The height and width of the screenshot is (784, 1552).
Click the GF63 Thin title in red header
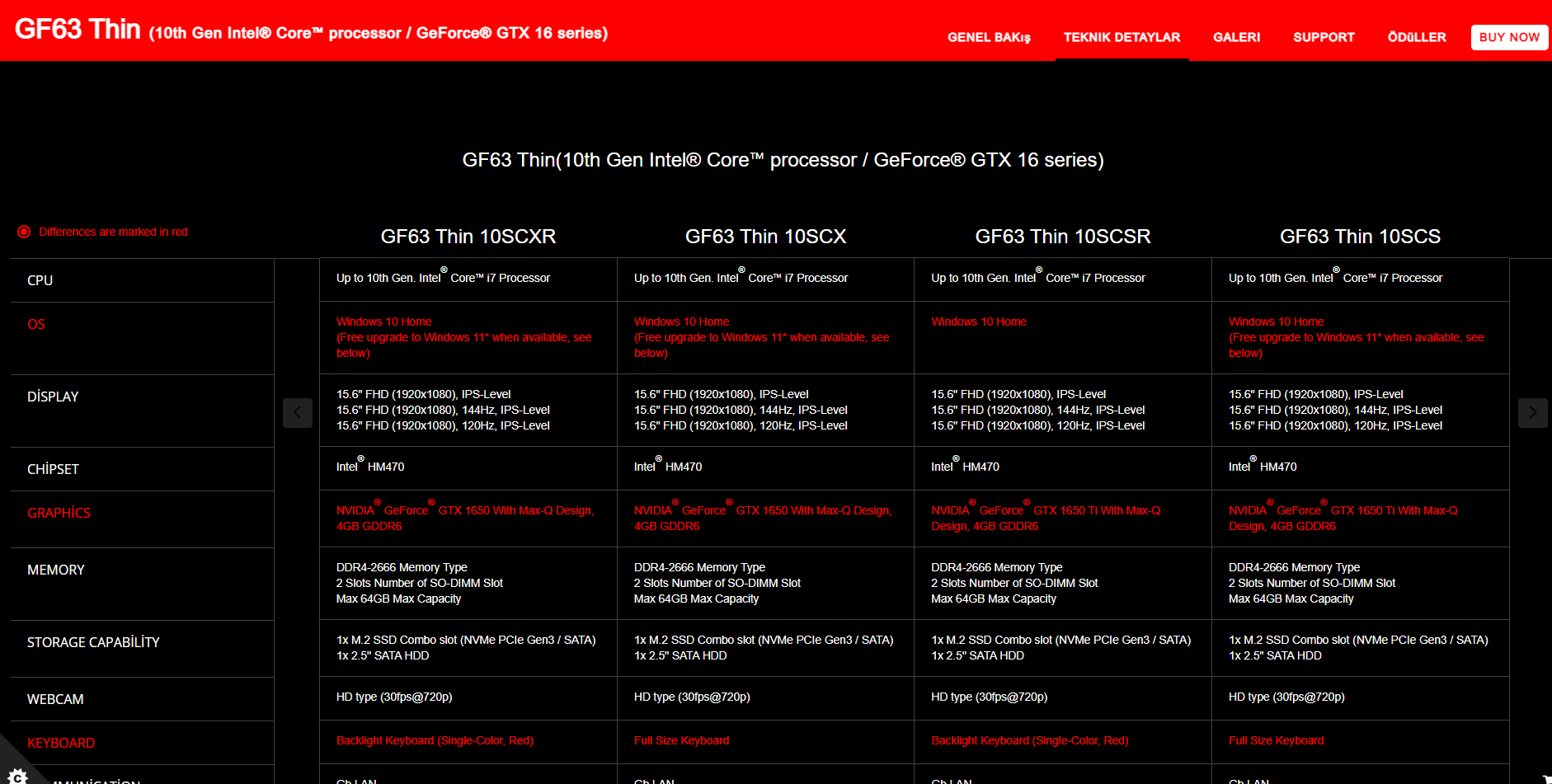point(78,30)
